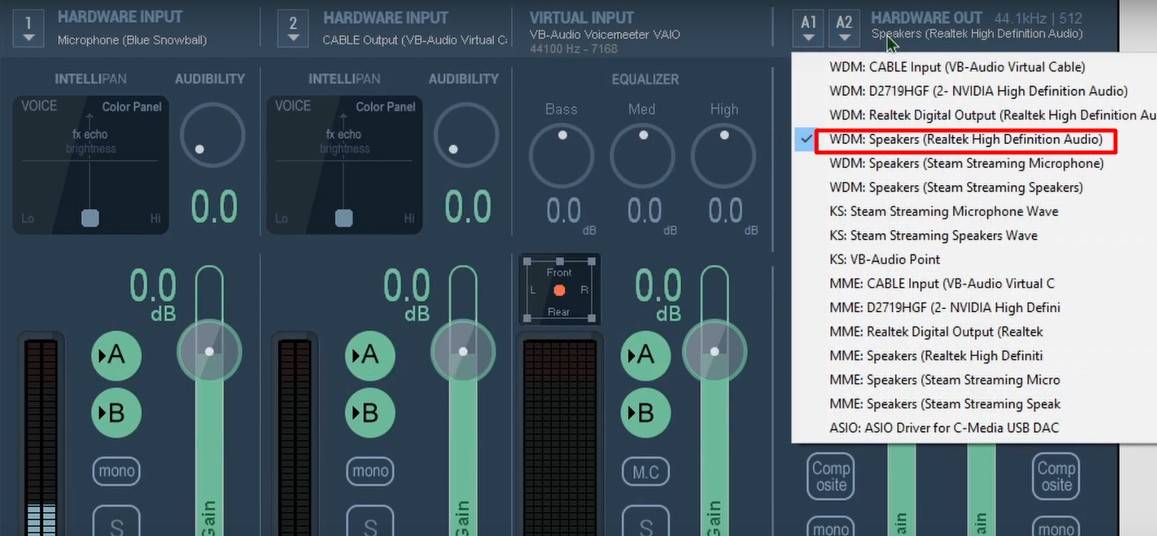The width and height of the screenshot is (1157, 536).
Task: Select WDM: CABLE Input (VB-Audio Virtual Cable)
Action: click(x=974, y=66)
